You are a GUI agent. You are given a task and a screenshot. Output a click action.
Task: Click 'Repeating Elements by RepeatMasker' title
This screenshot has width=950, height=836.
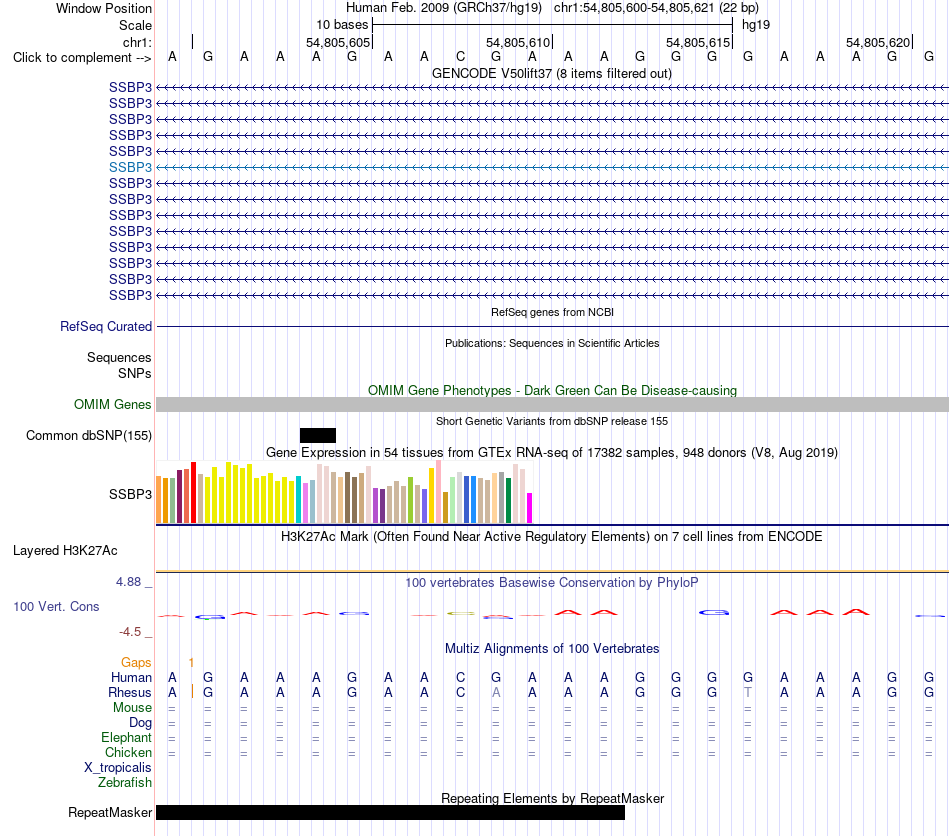(x=552, y=798)
